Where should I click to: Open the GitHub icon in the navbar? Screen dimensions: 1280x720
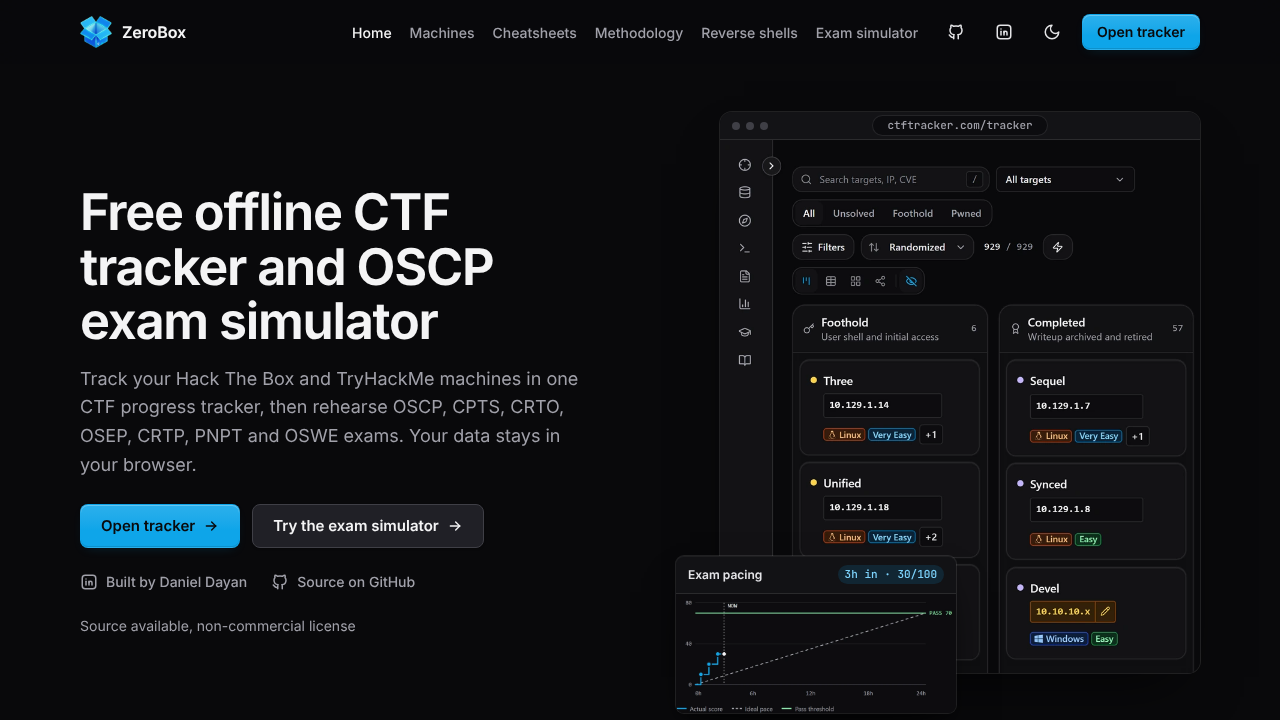click(956, 32)
